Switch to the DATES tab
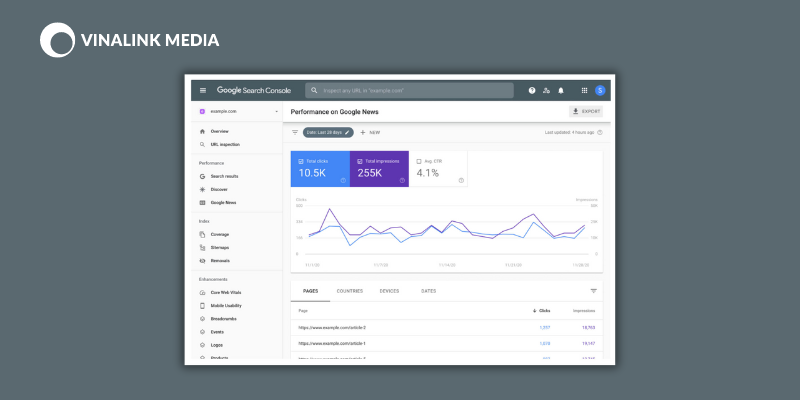Image resolution: width=800 pixels, height=400 pixels. 429,291
